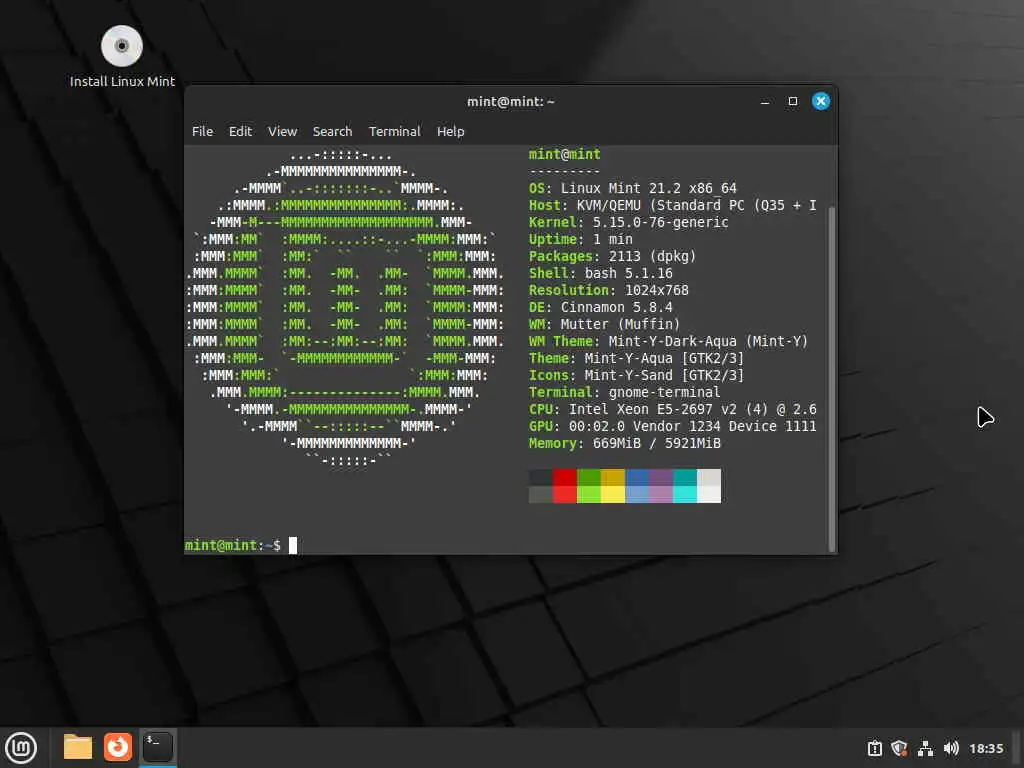This screenshot has width=1024, height=768.
Task: Open the Edit menu in Terminal
Action: coord(240,131)
